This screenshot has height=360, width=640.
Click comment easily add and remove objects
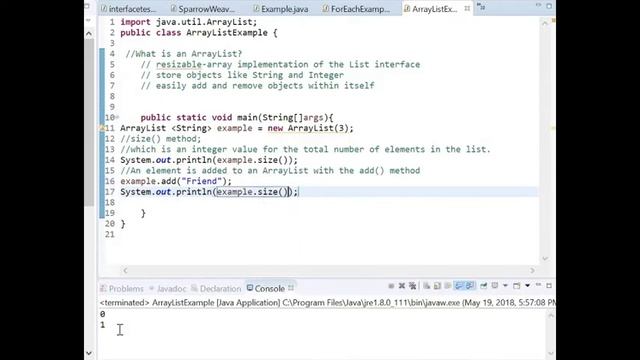(x=257, y=86)
